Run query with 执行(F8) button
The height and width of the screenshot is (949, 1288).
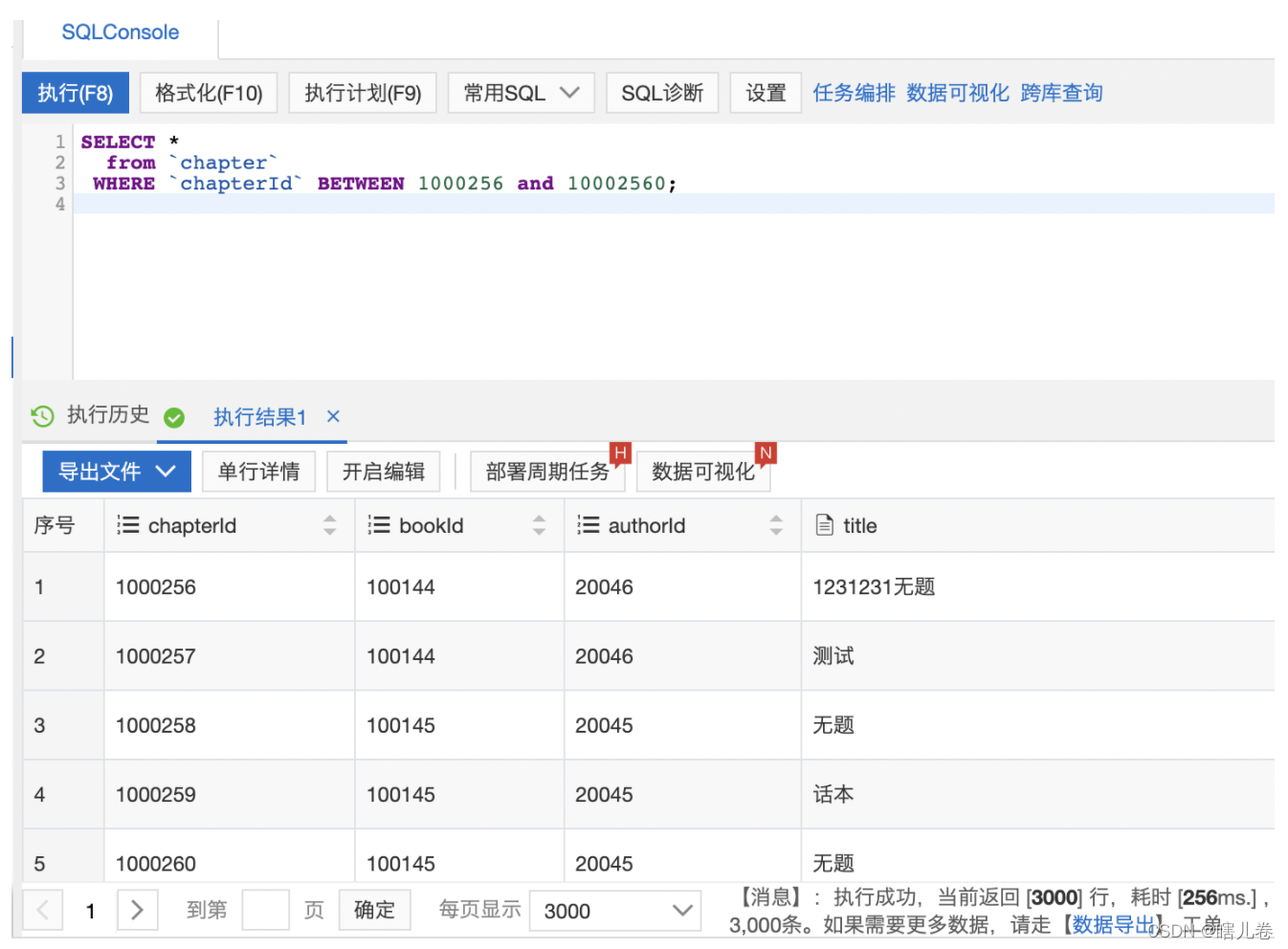76,93
